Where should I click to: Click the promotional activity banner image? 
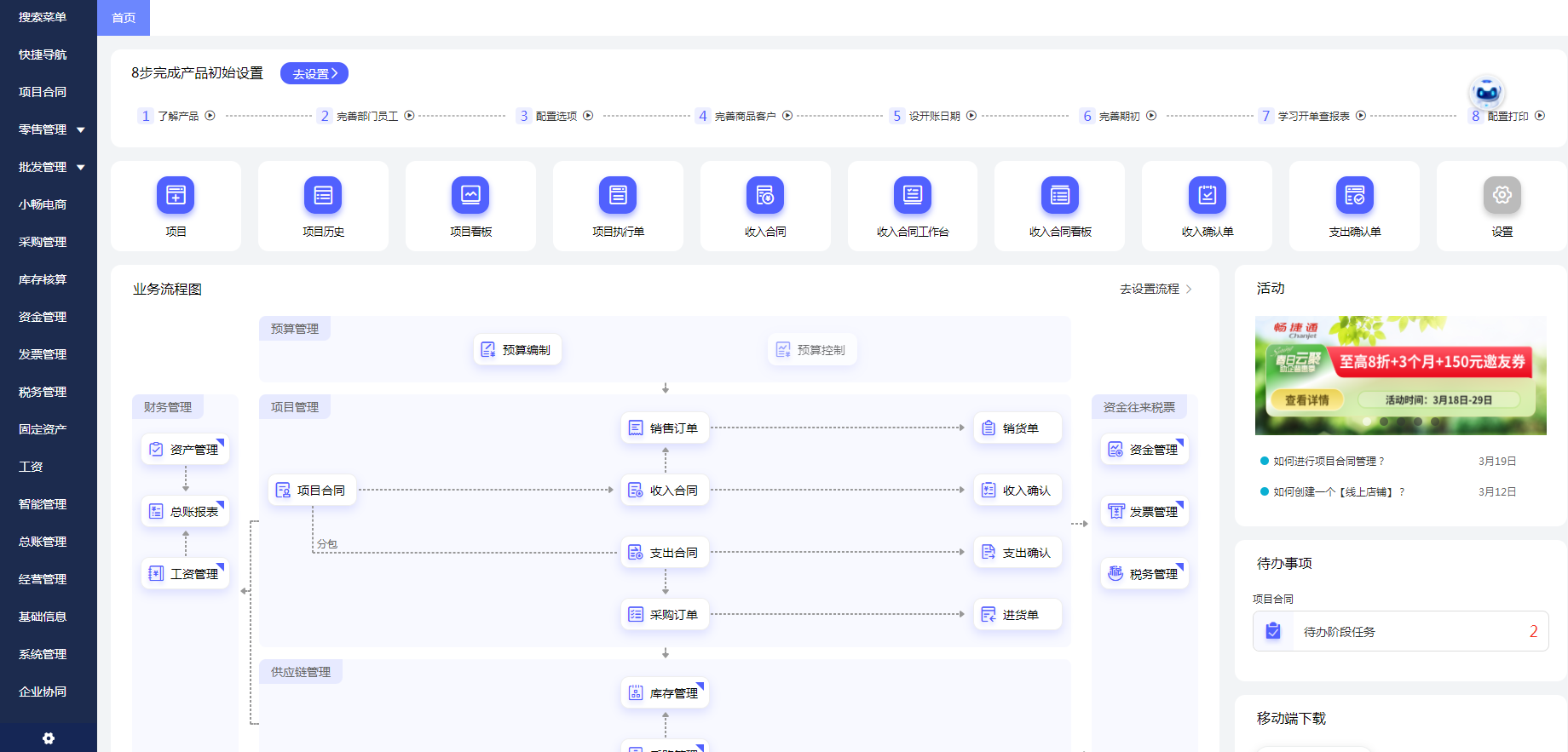(1400, 376)
